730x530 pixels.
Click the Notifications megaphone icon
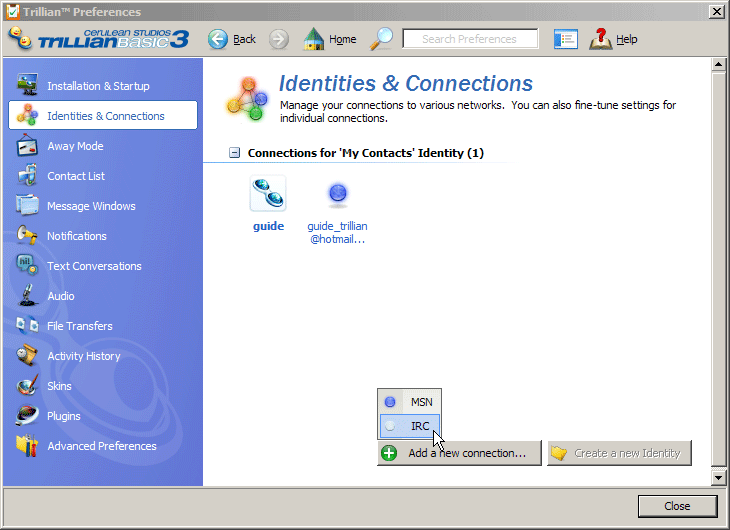(x=27, y=235)
